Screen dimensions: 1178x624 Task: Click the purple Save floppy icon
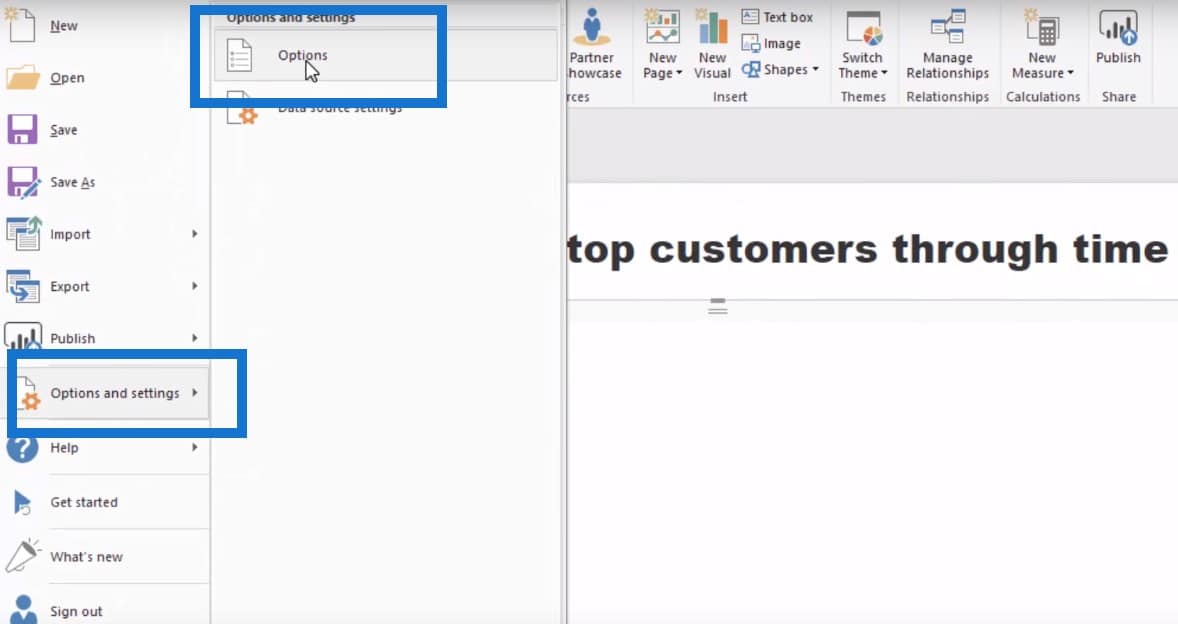point(22,130)
